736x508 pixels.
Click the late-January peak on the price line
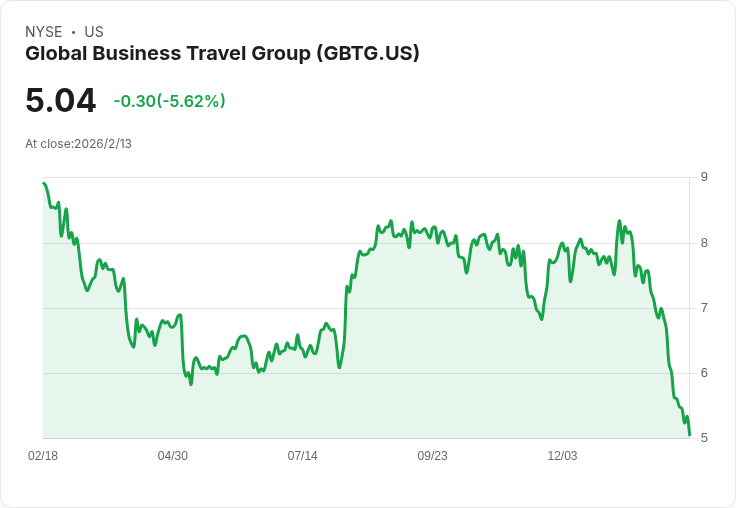[620, 221]
